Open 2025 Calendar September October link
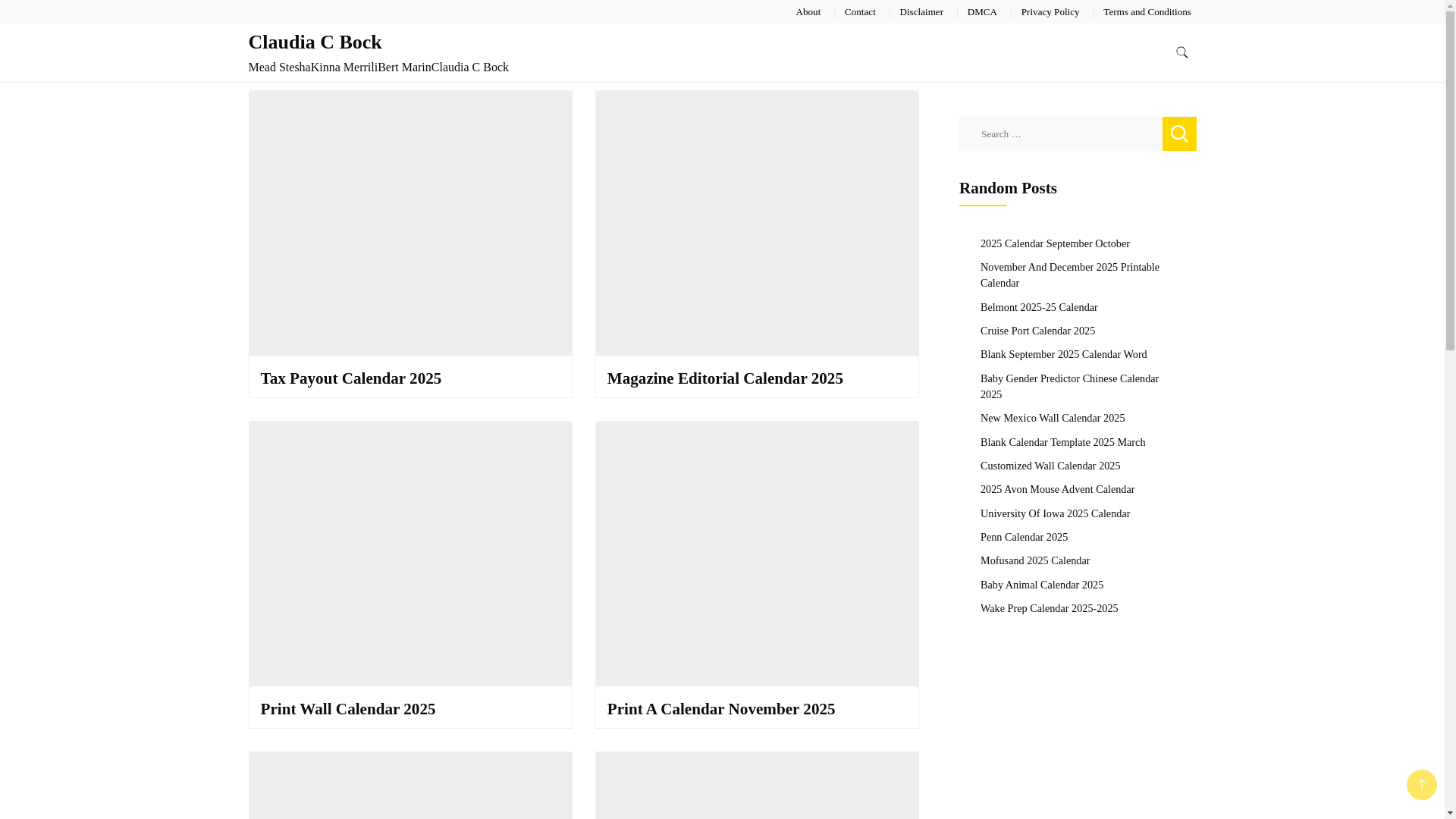The image size is (1456, 819). [1055, 243]
